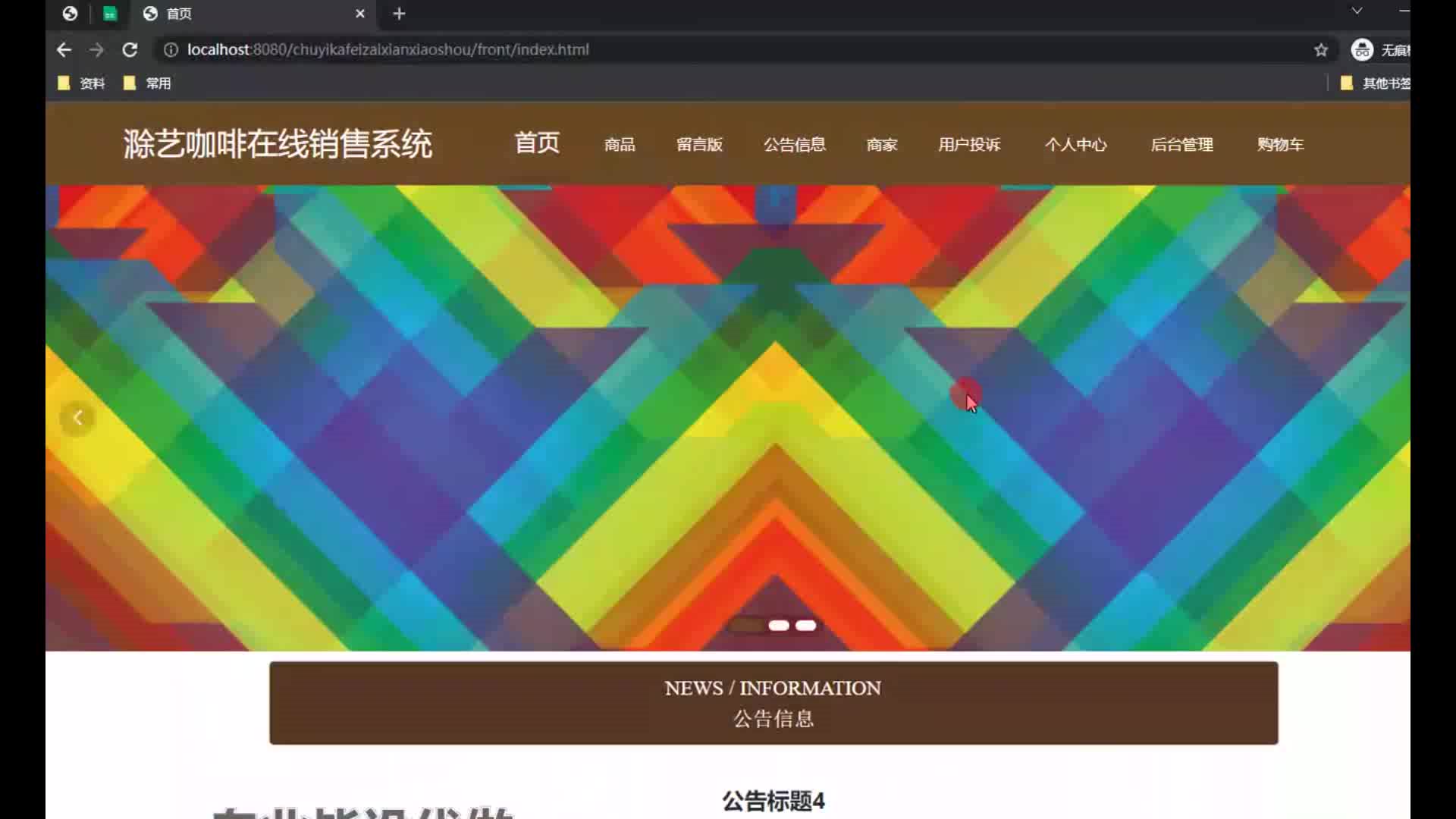Close the 首页 browser tab
This screenshot has height=819, width=1456.
(x=360, y=14)
